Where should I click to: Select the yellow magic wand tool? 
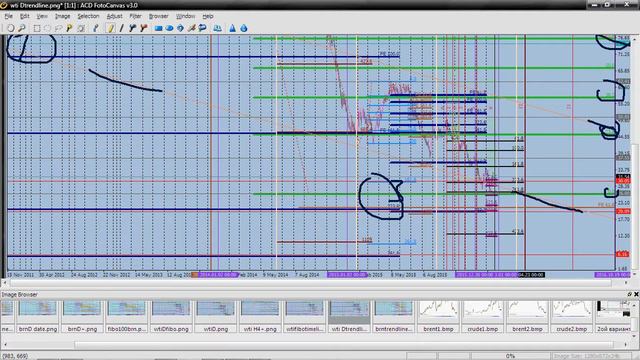click(69, 28)
